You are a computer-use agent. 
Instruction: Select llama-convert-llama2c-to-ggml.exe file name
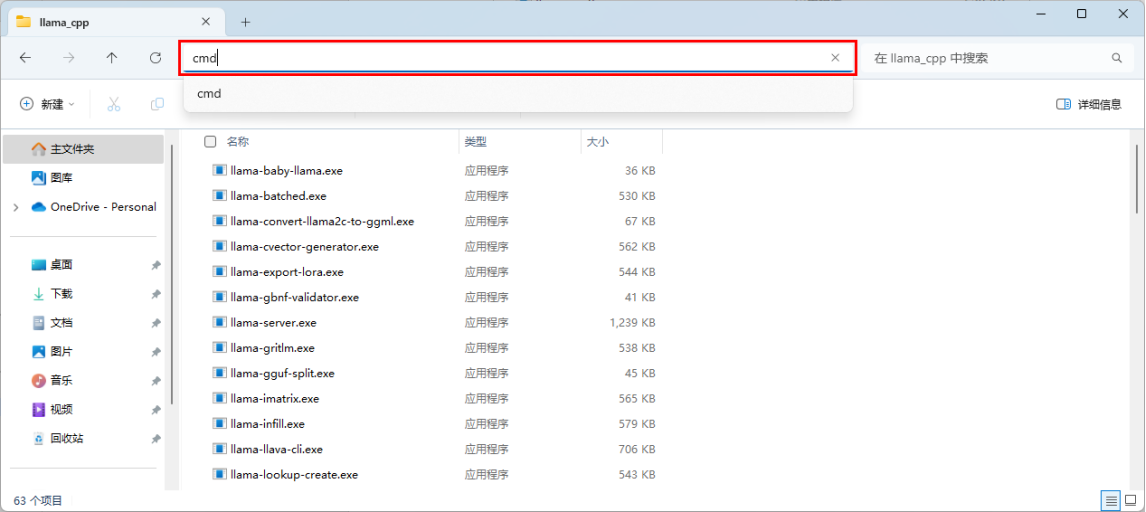point(322,221)
